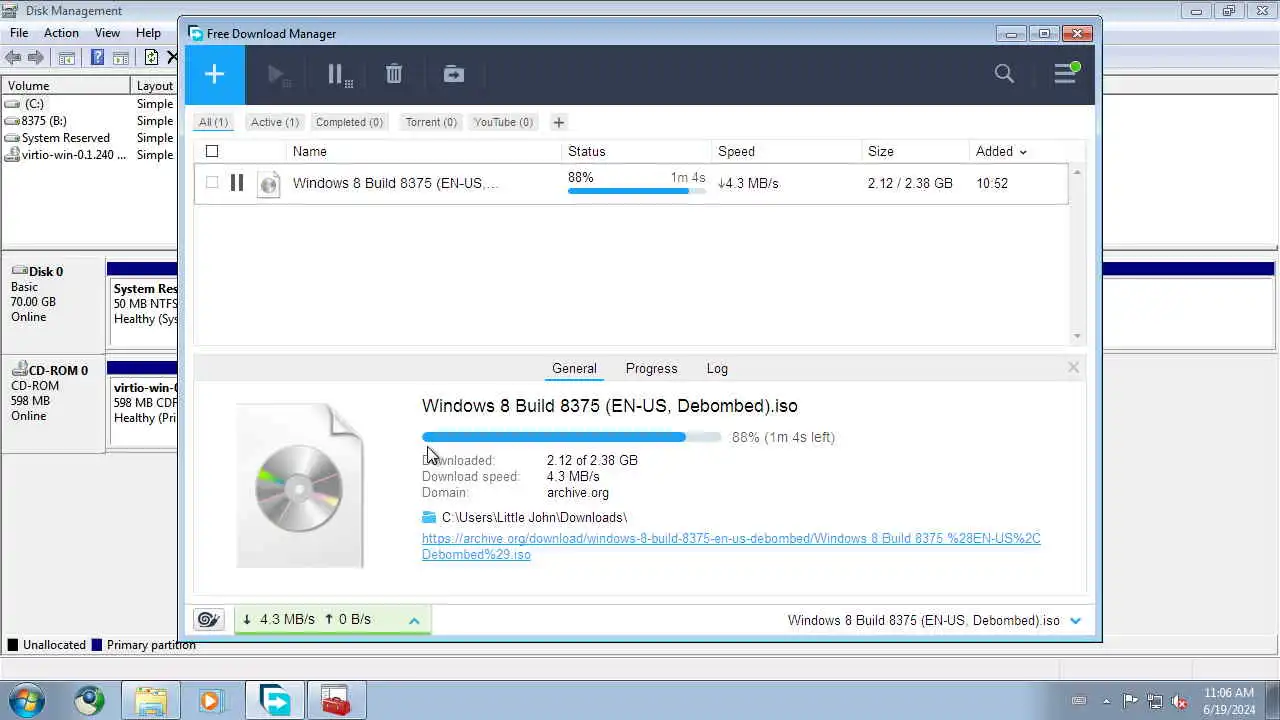Filter by Active (1) downloads
Image resolution: width=1280 pixels, height=720 pixels.
click(275, 122)
